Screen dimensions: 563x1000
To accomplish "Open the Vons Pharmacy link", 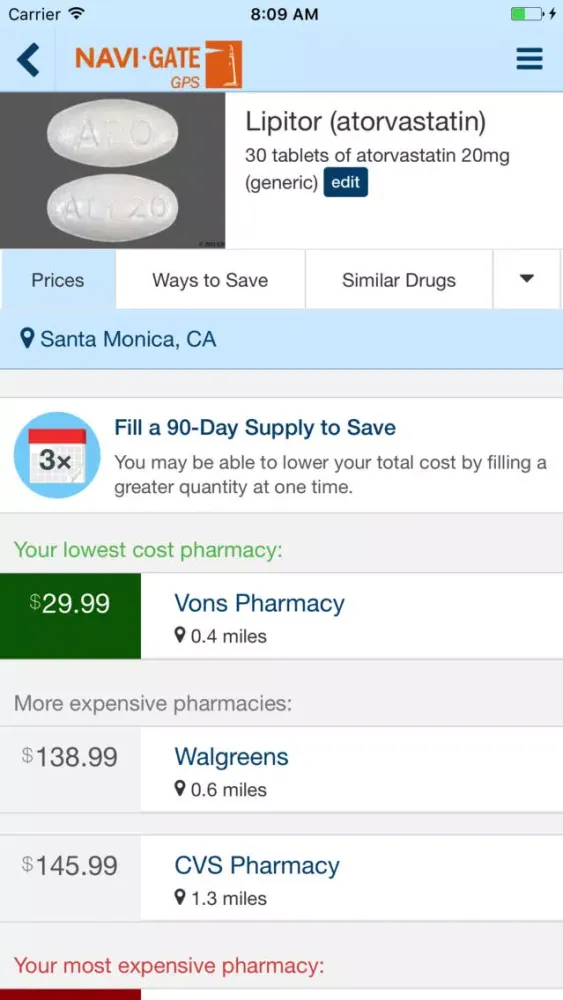I will (260, 603).
